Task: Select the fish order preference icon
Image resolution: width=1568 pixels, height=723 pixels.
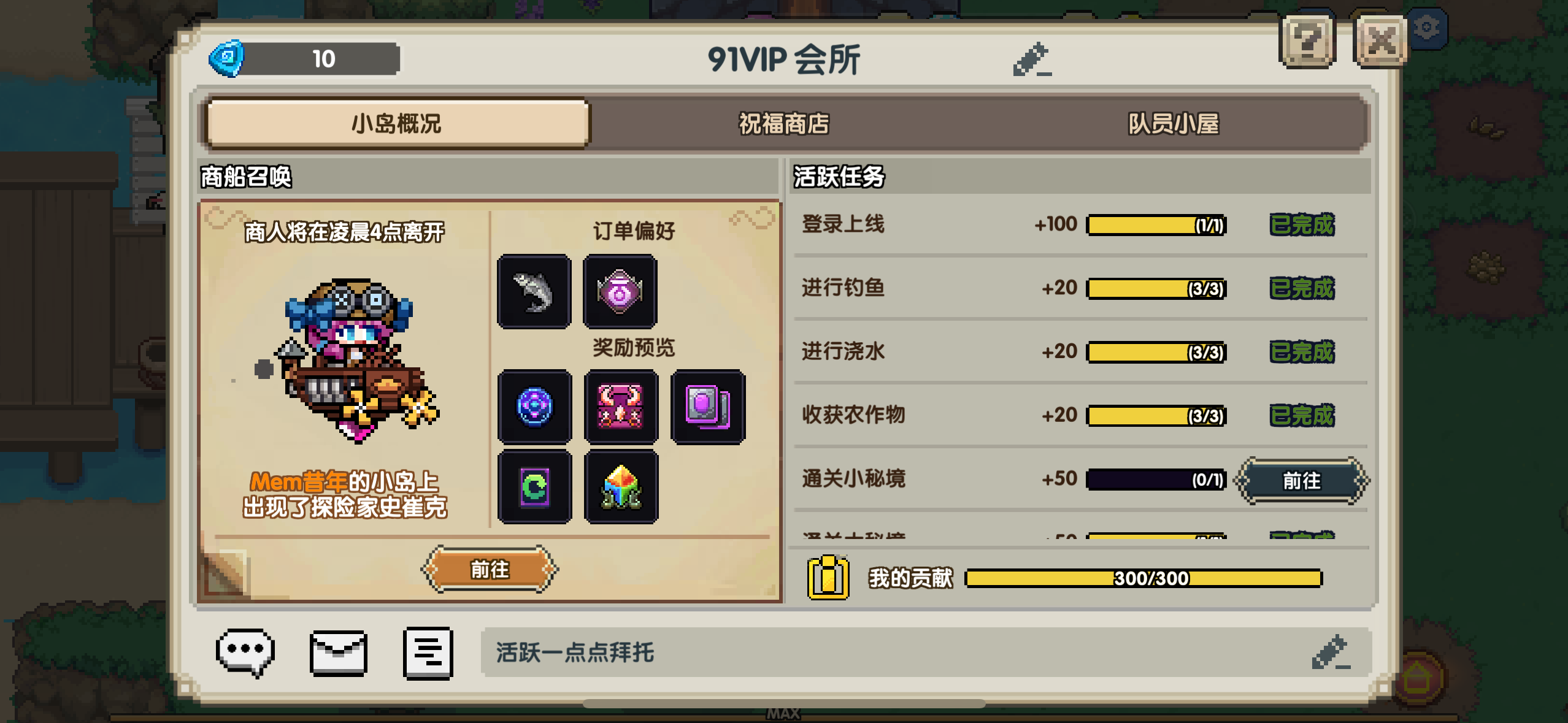Action: pos(534,292)
